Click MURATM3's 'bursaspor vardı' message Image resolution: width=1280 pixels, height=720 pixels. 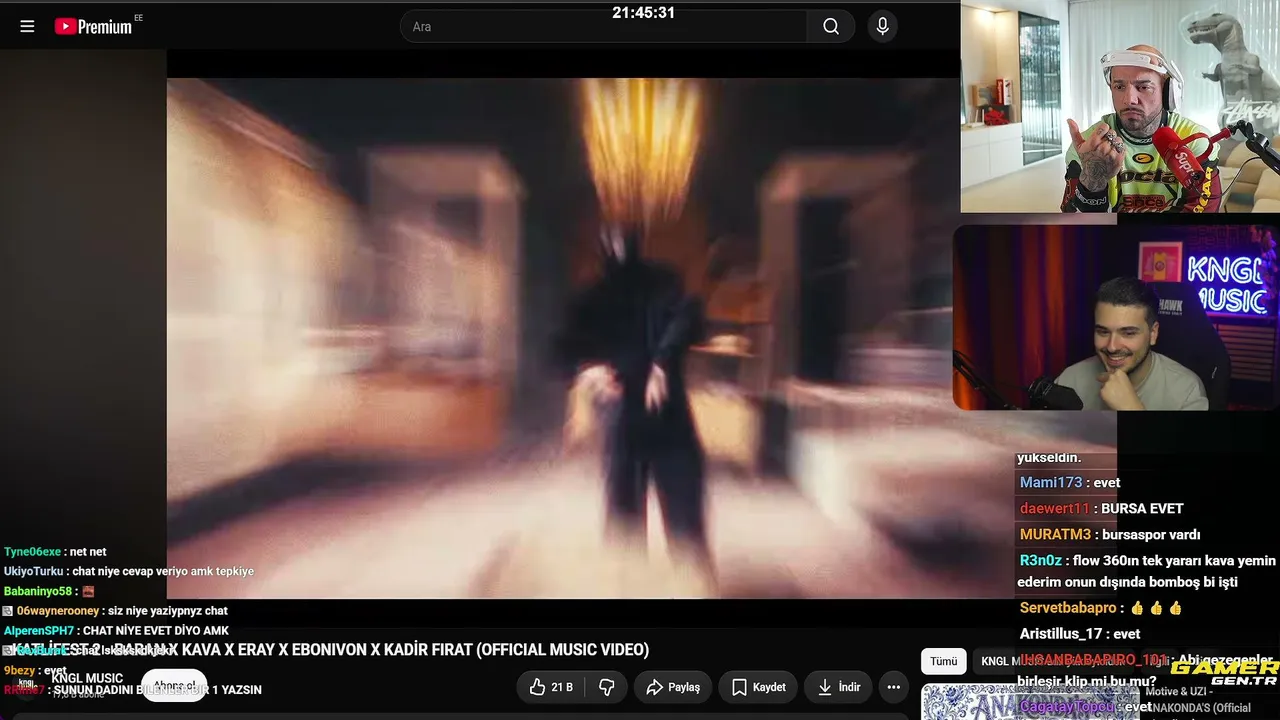tap(1109, 535)
